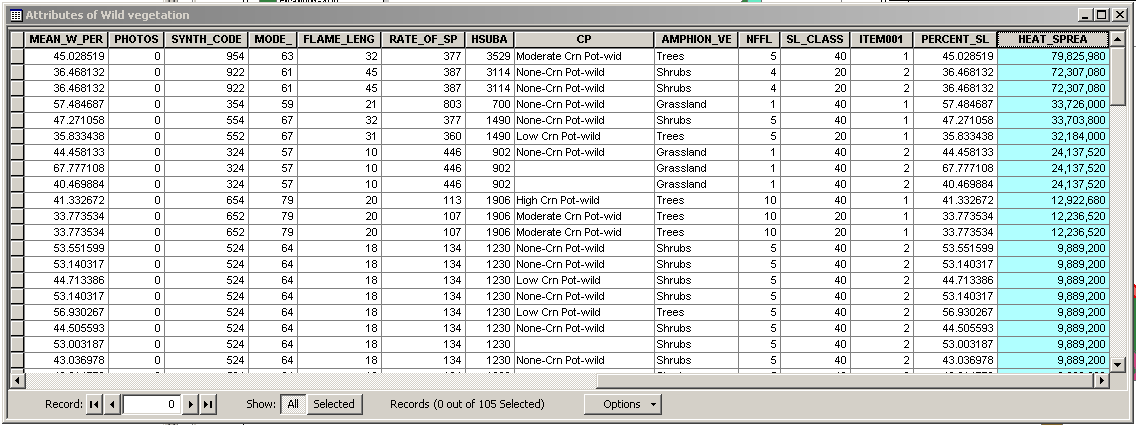Select the CP column header
Image resolution: width=1136 pixels, height=425 pixels.
pyautogui.click(x=584, y=40)
